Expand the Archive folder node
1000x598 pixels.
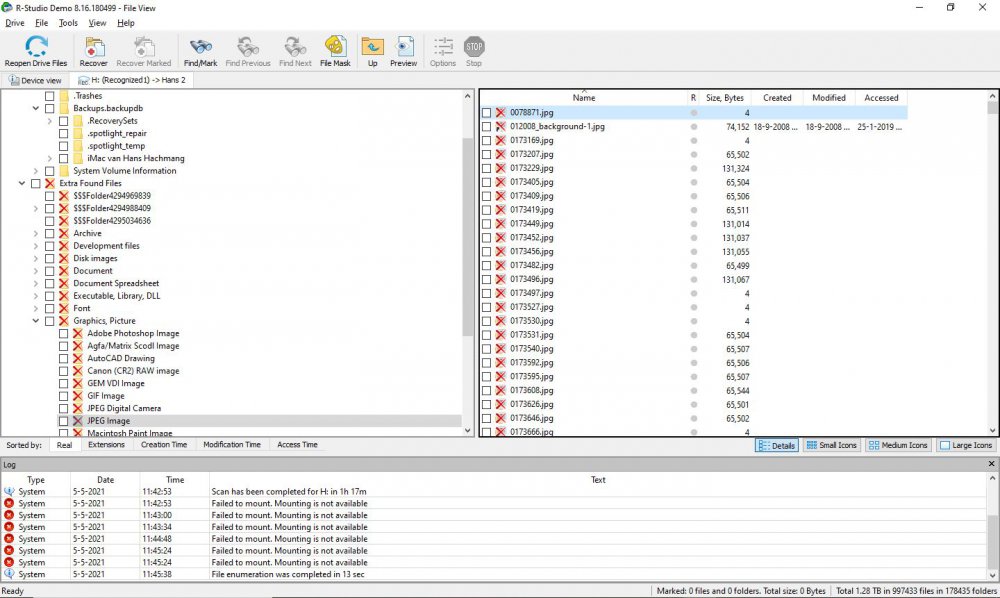pyautogui.click(x=36, y=233)
